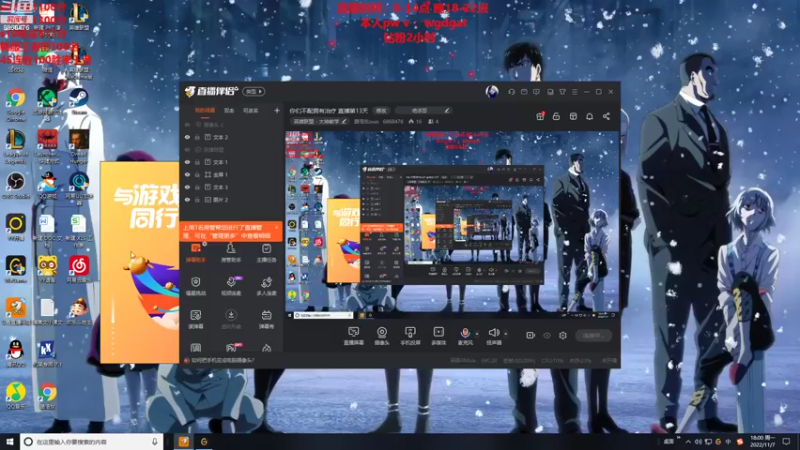
Task: Switch to the third scene tab
Action: (251, 110)
